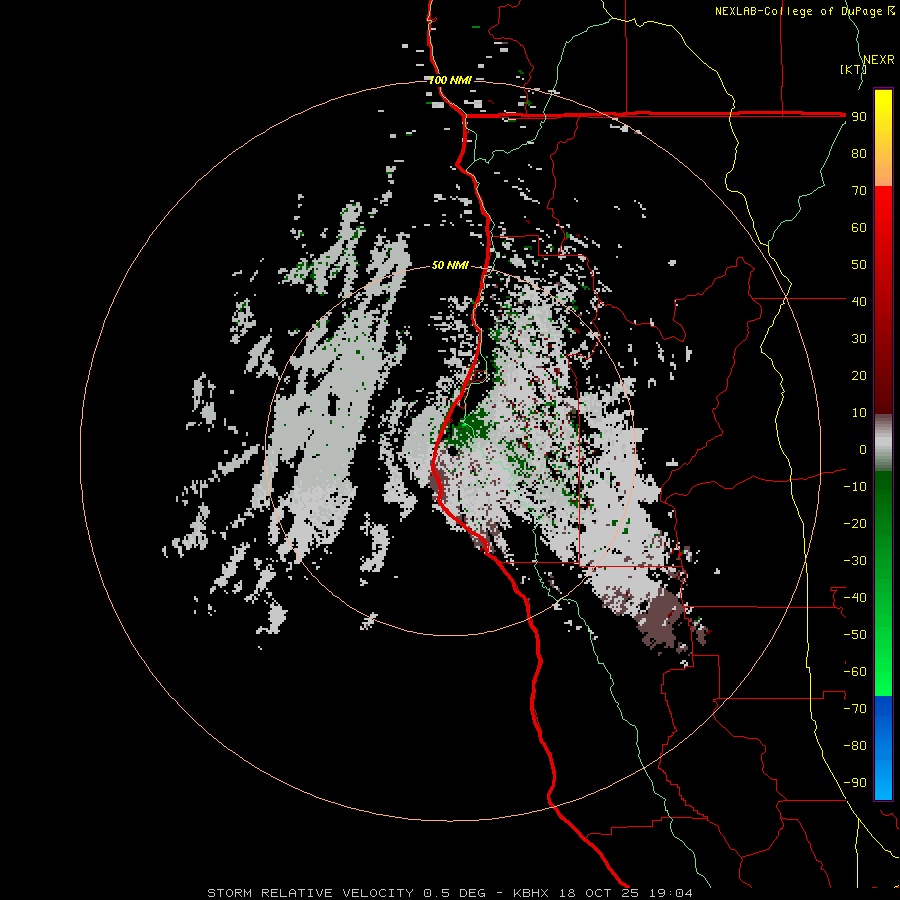Click the "-80" scale value
This screenshot has width=900, height=900.
[855, 746]
